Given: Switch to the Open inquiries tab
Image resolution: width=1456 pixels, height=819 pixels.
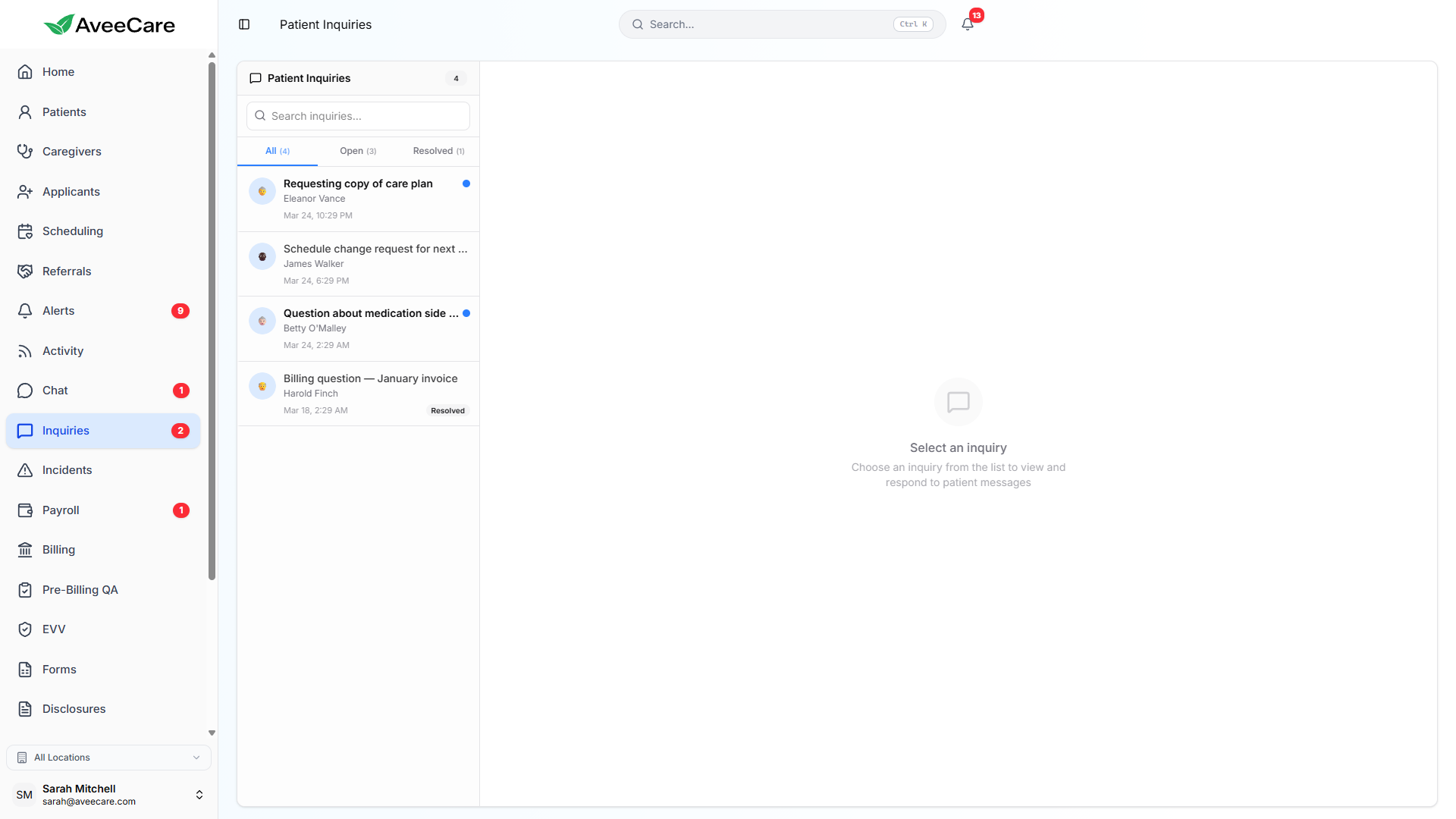Looking at the screenshot, I should pos(358,151).
